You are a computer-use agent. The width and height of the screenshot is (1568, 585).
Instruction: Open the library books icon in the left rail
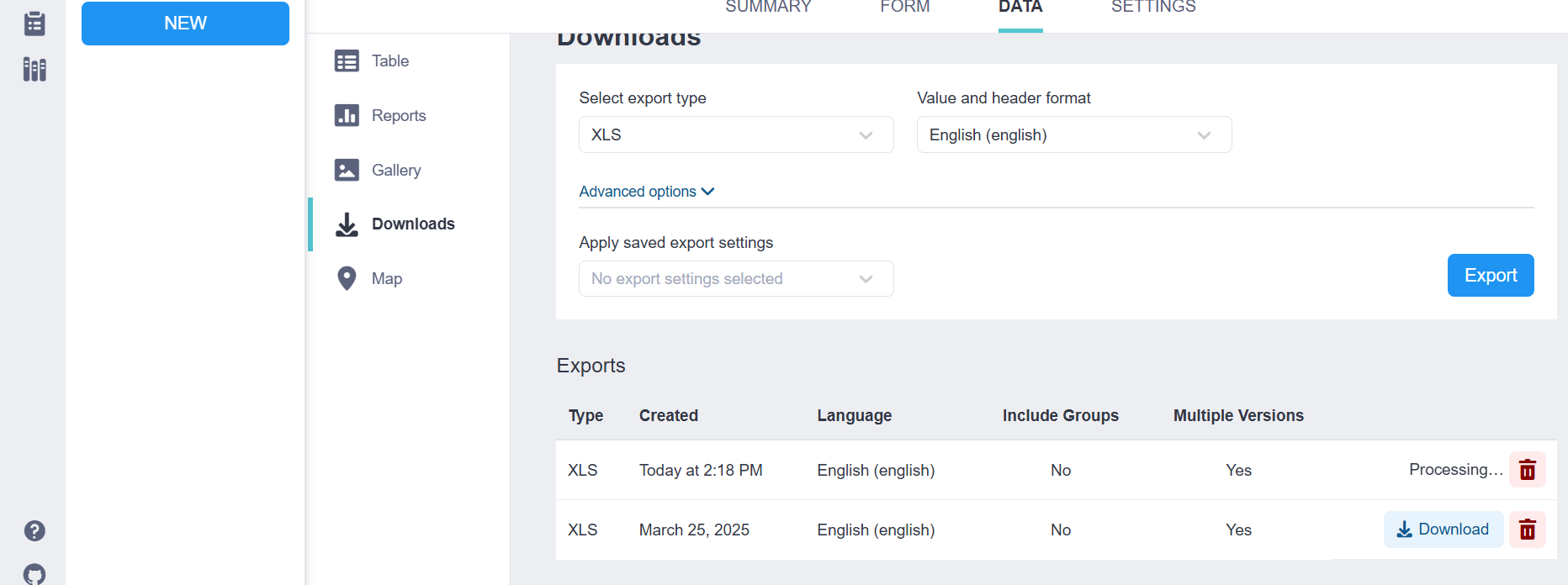[34, 69]
